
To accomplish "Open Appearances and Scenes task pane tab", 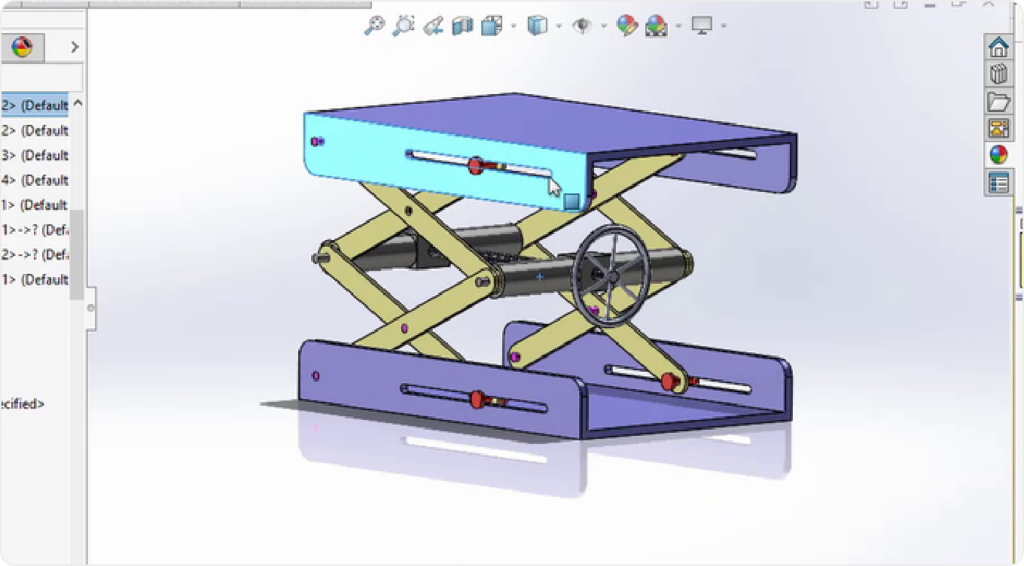I will (998, 155).
